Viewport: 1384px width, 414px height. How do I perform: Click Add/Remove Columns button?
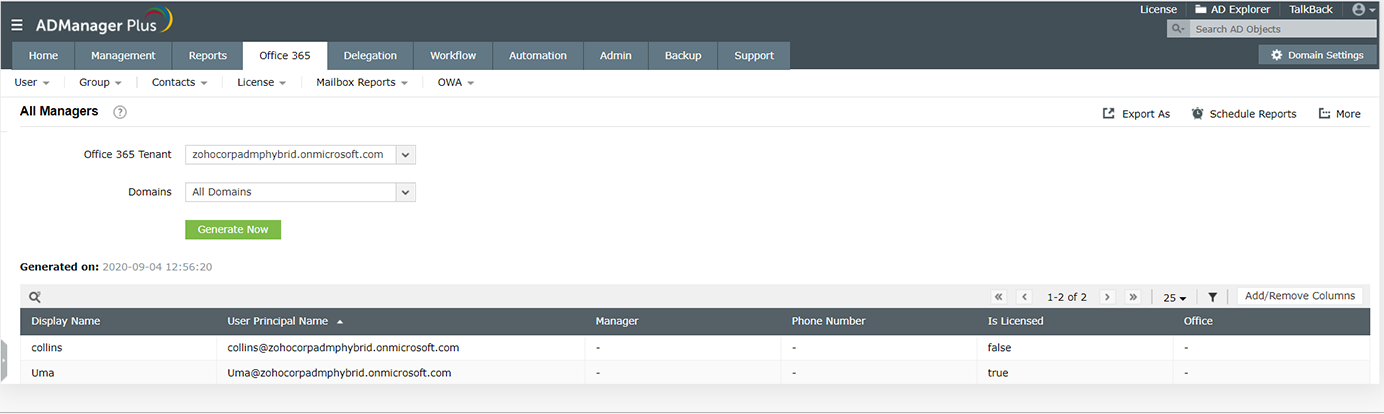(x=1300, y=296)
